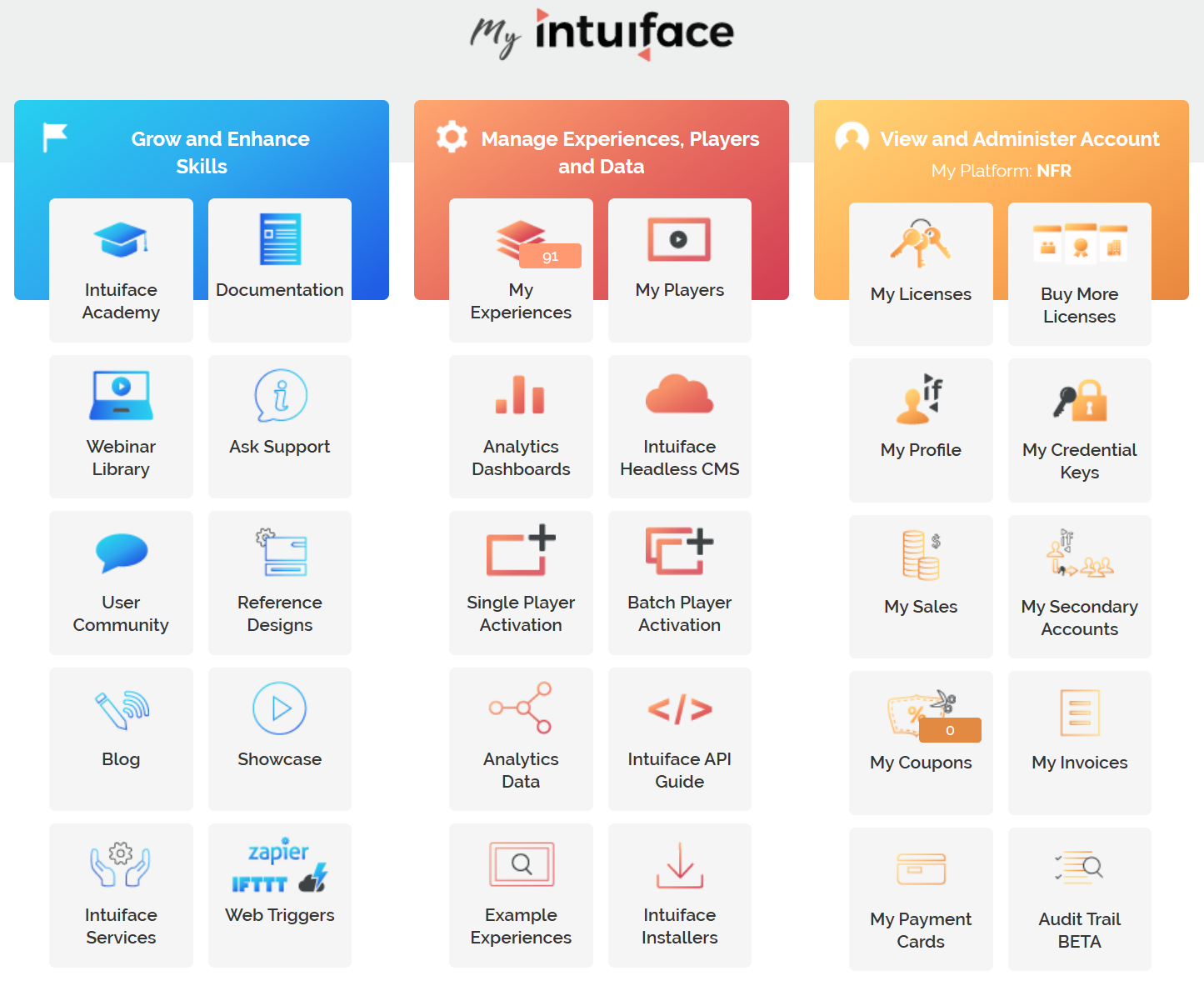This screenshot has height=986, width=1204.
Task: Open the Intuiface Blog
Action: point(121,738)
